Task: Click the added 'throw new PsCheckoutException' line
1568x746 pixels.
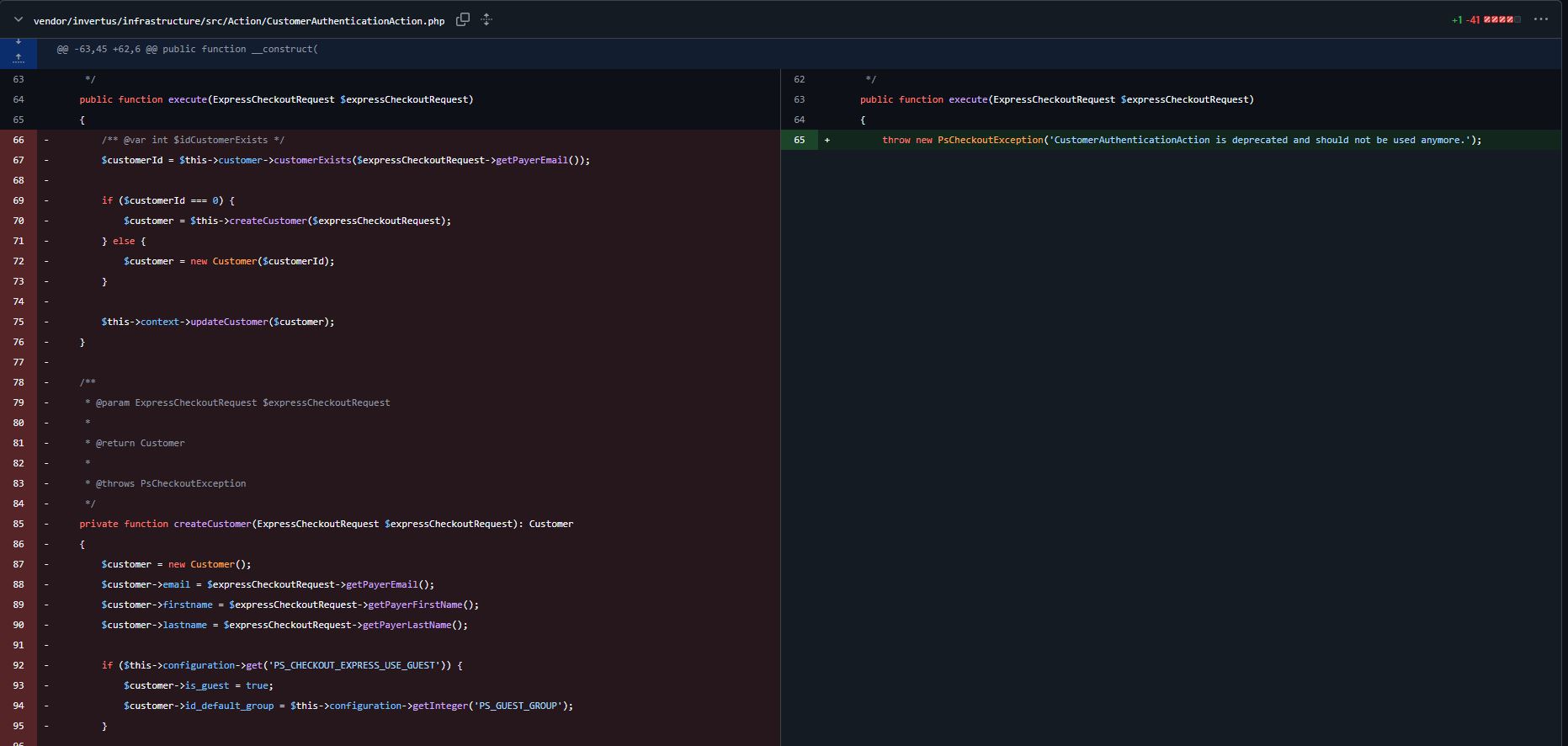Action: [x=1182, y=140]
